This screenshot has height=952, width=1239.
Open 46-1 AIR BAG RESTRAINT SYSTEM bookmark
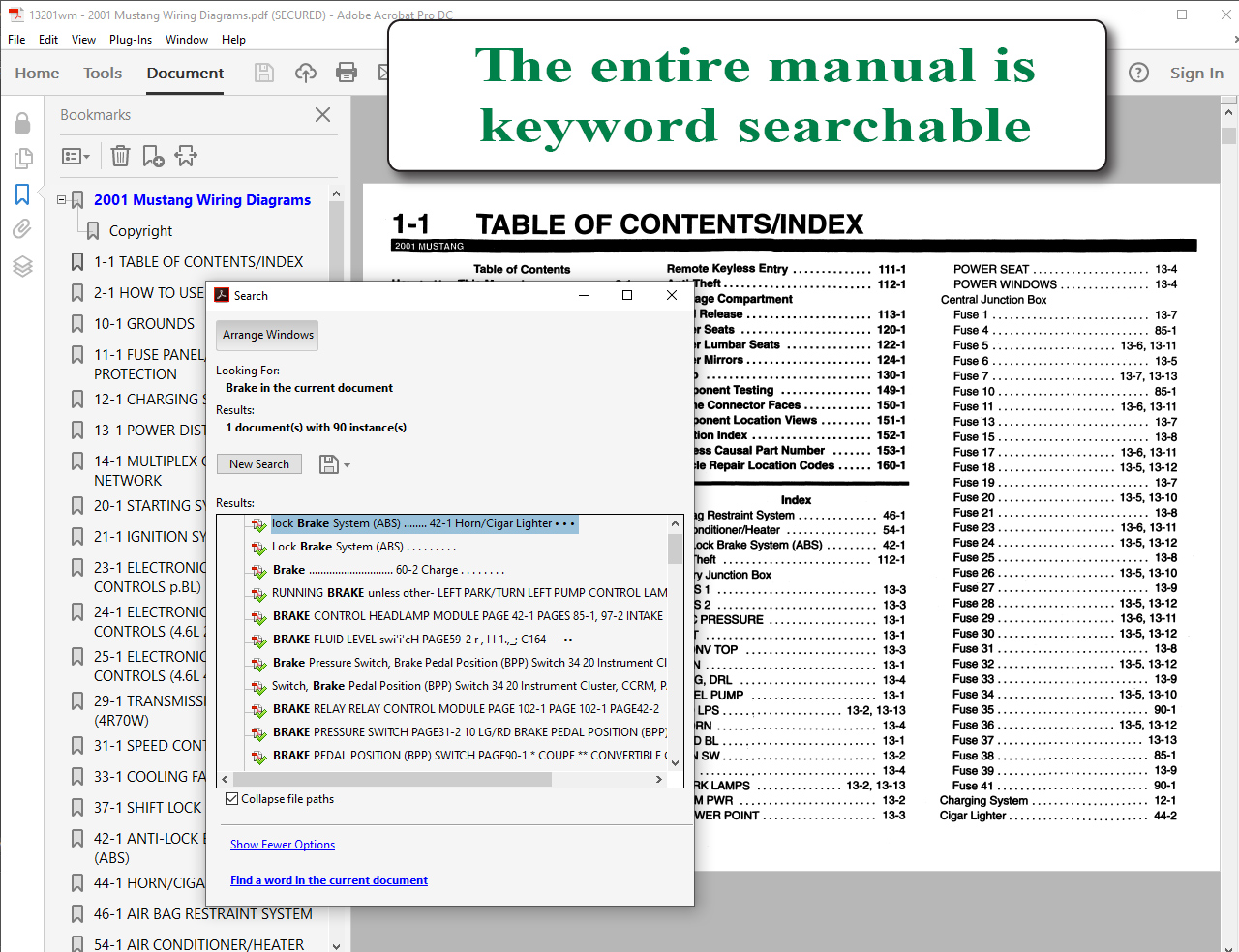pos(203,914)
